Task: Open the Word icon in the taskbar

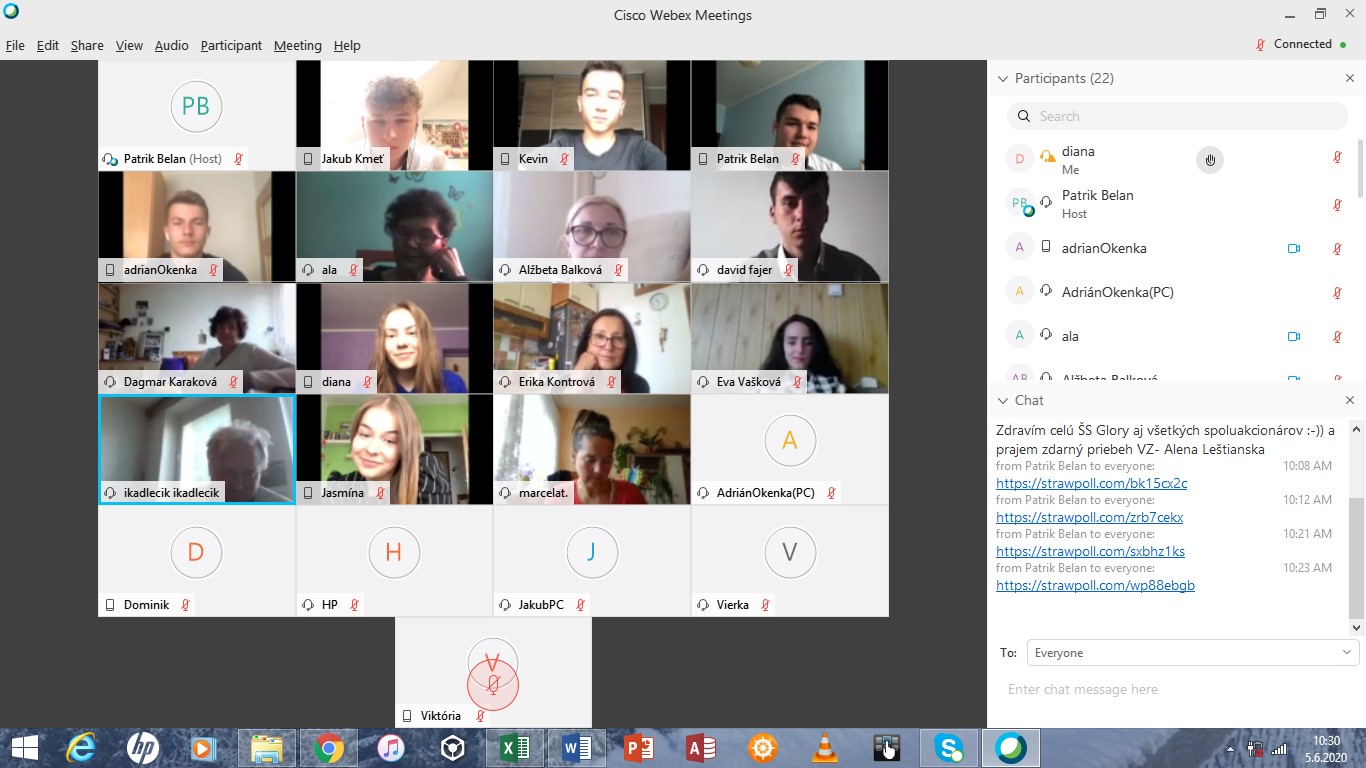Action: pos(577,748)
